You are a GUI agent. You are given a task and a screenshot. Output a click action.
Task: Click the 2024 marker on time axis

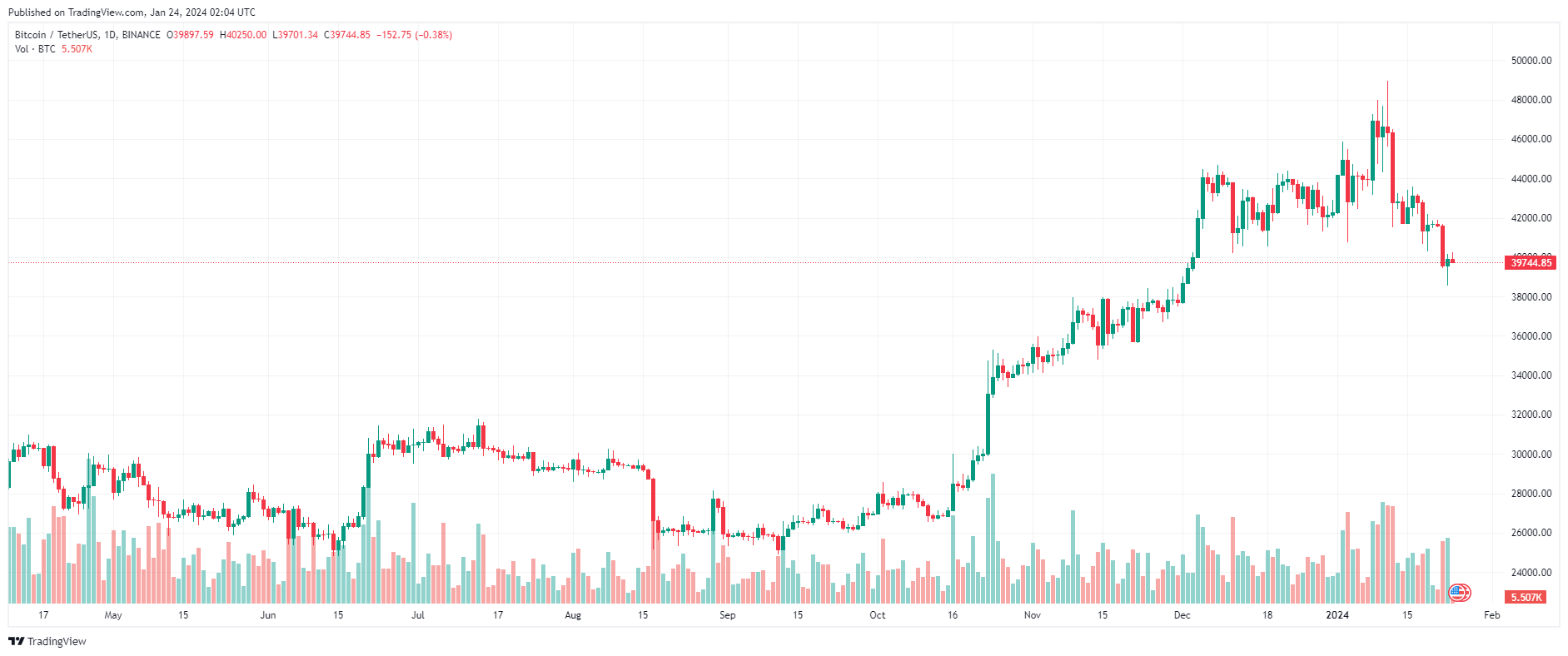click(1337, 615)
